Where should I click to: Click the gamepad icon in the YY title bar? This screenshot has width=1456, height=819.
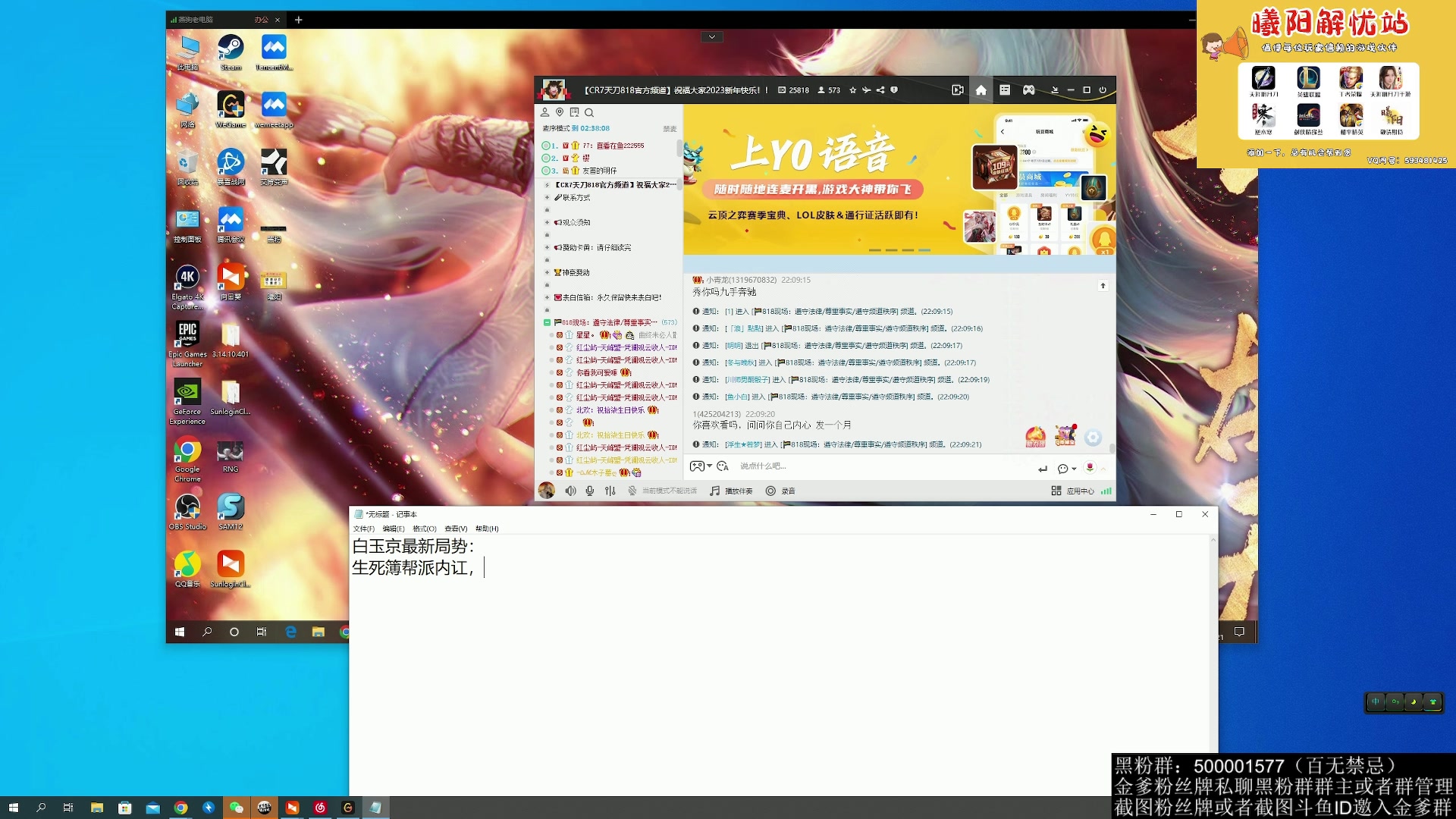point(1029,90)
